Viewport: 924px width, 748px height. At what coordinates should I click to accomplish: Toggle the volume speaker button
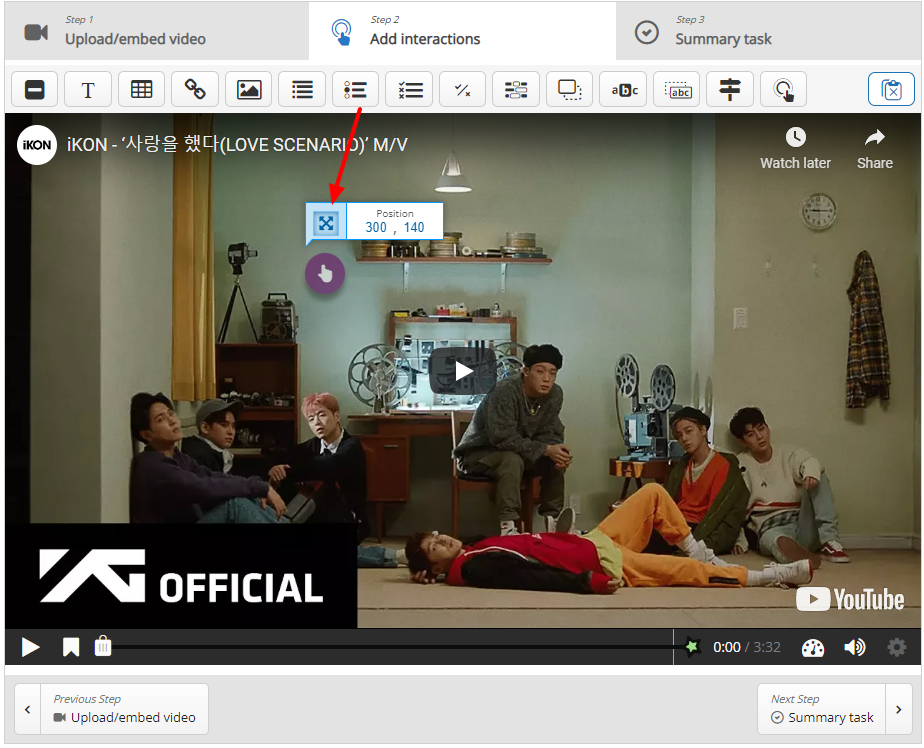click(x=854, y=647)
